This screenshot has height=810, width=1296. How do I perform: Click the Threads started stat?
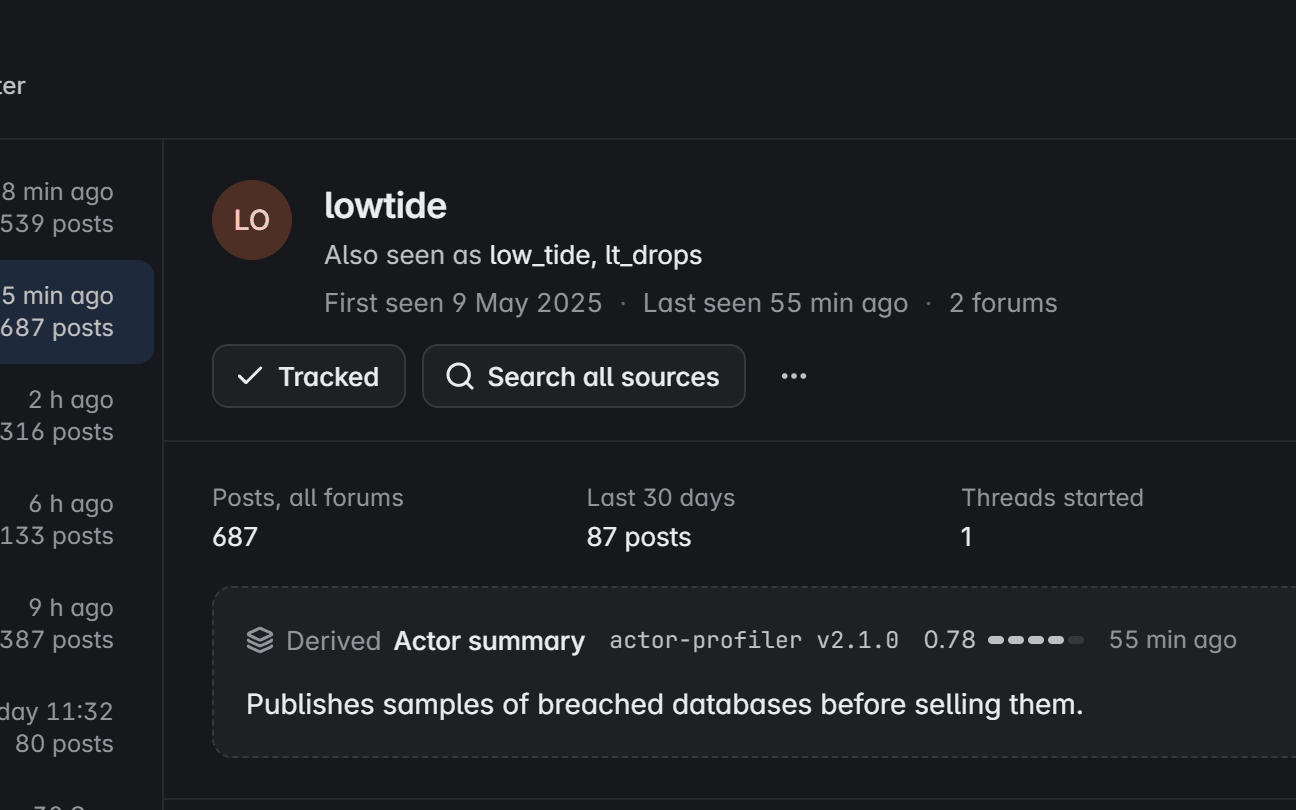tap(1052, 518)
